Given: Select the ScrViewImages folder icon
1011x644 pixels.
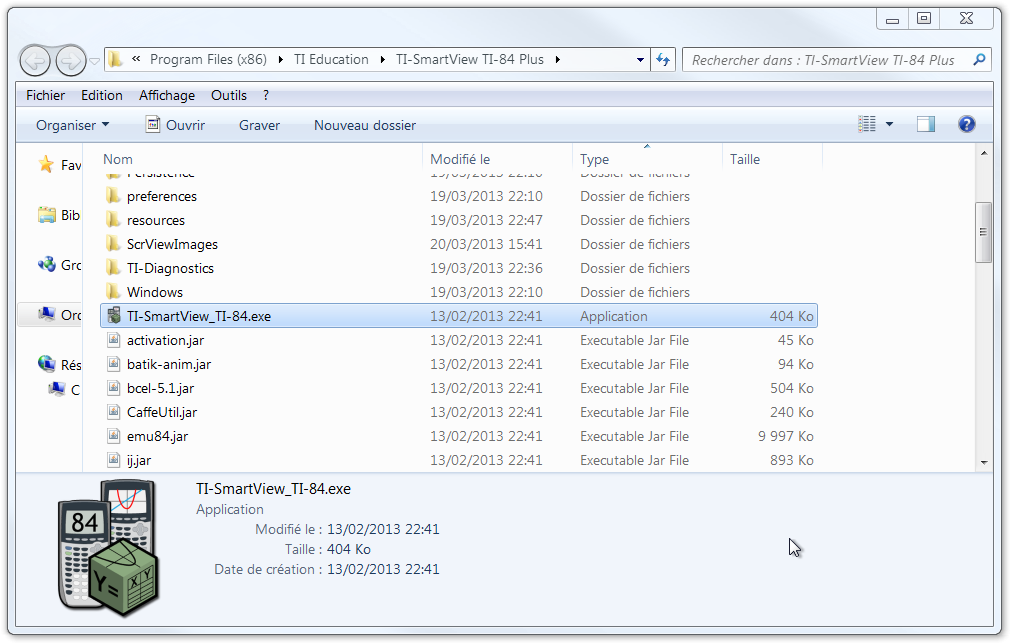Looking at the screenshot, I should point(113,244).
